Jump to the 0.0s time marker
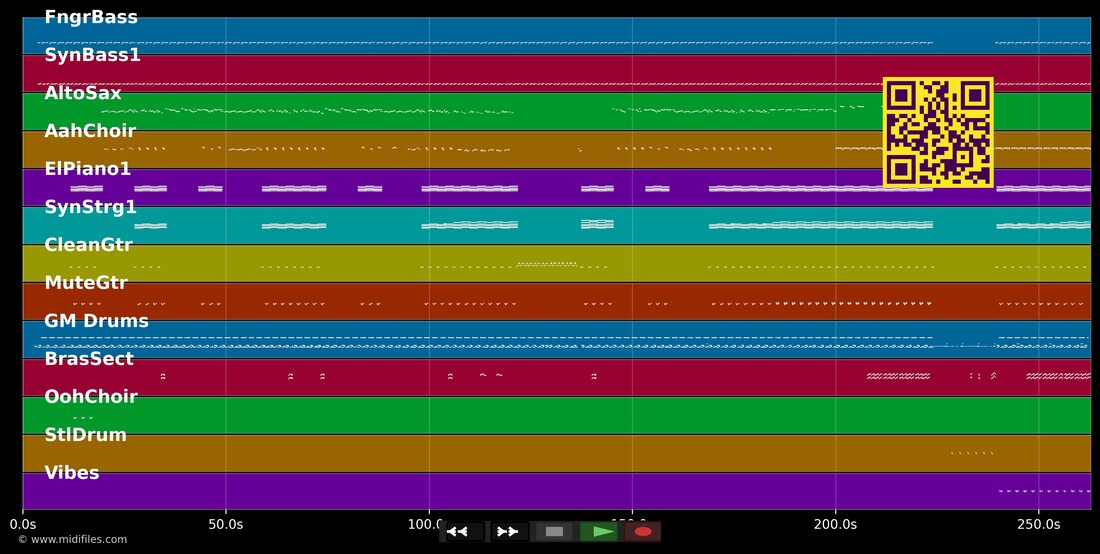 23,524
